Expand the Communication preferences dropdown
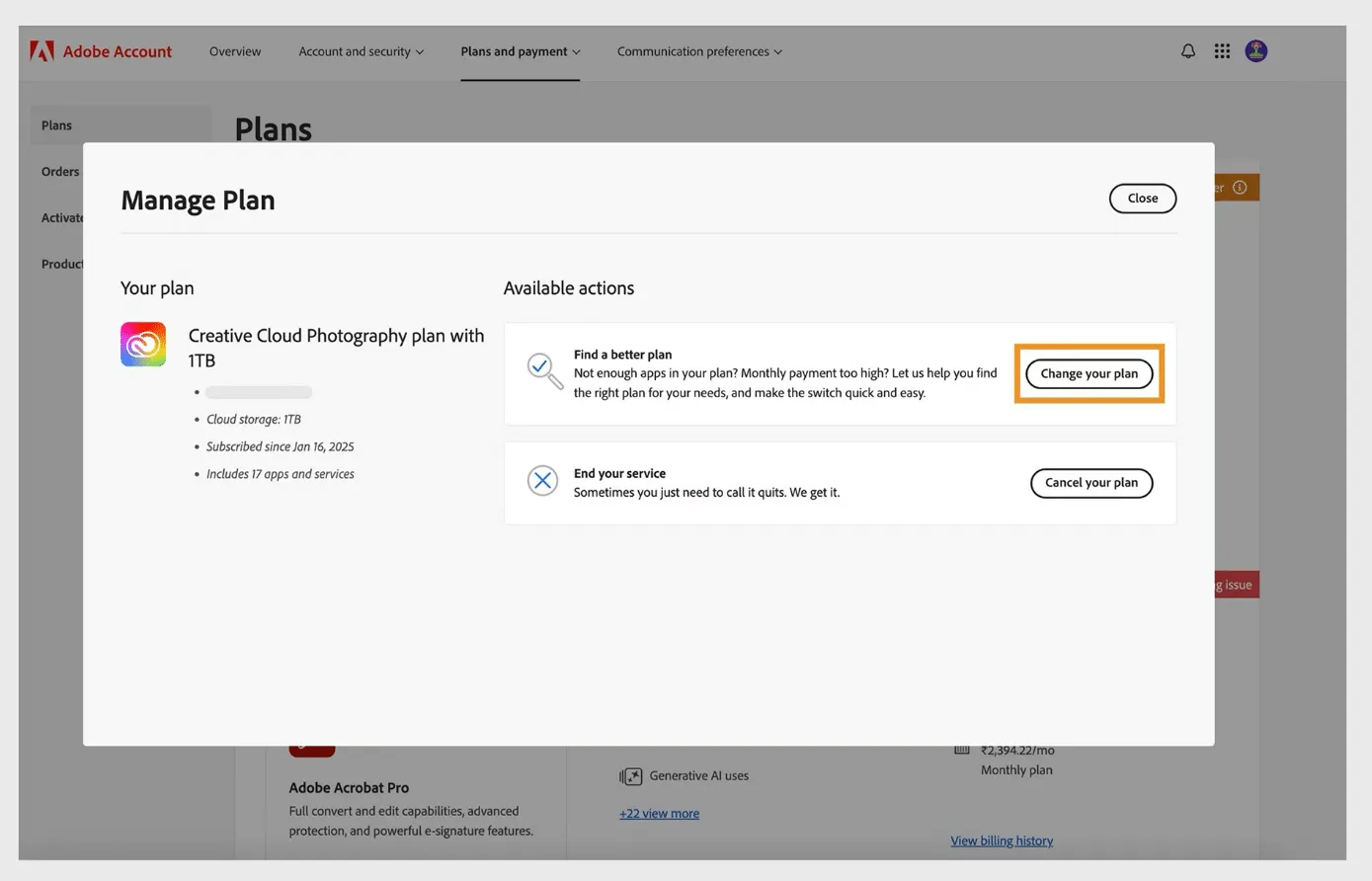The image size is (1372, 881). coord(698,51)
